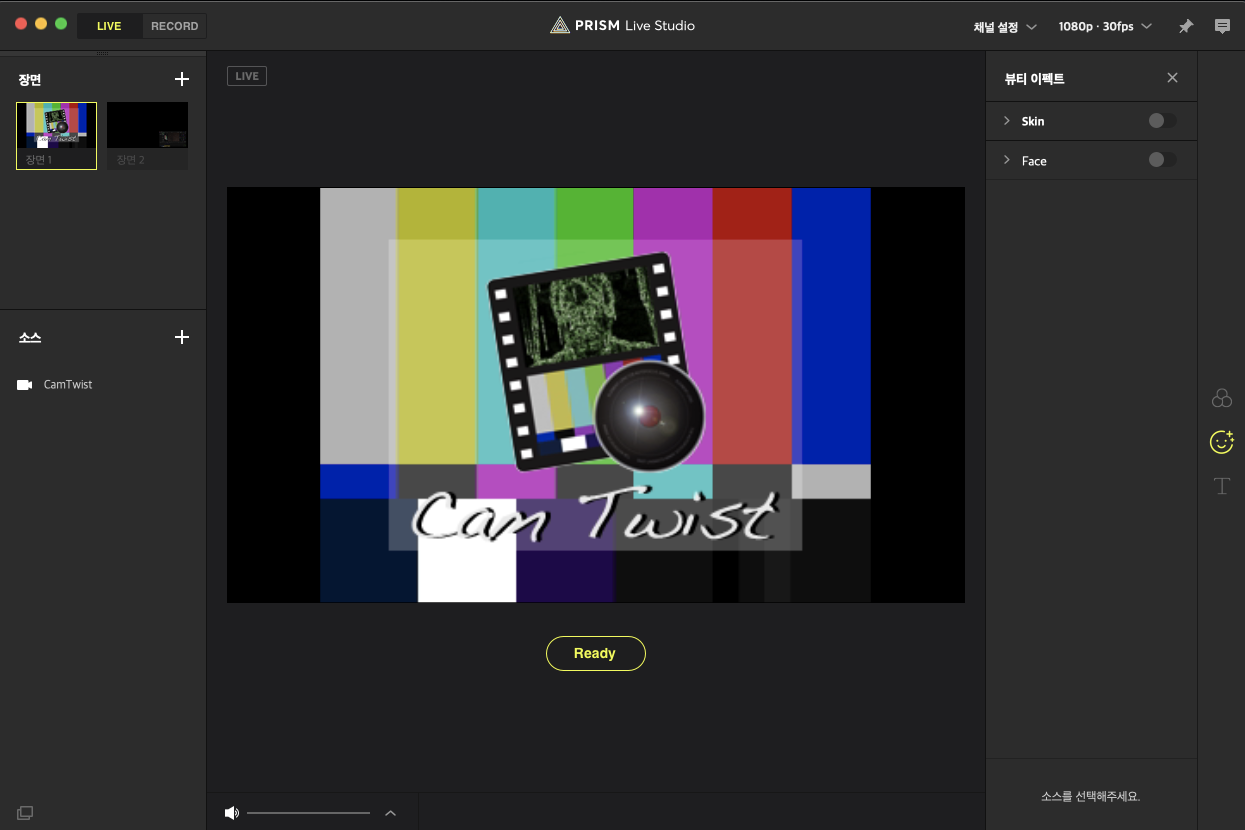Click the LIVE badge above the preview
Image resolution: width=1245 pixels, height=830 pixels.
[247, 76]
